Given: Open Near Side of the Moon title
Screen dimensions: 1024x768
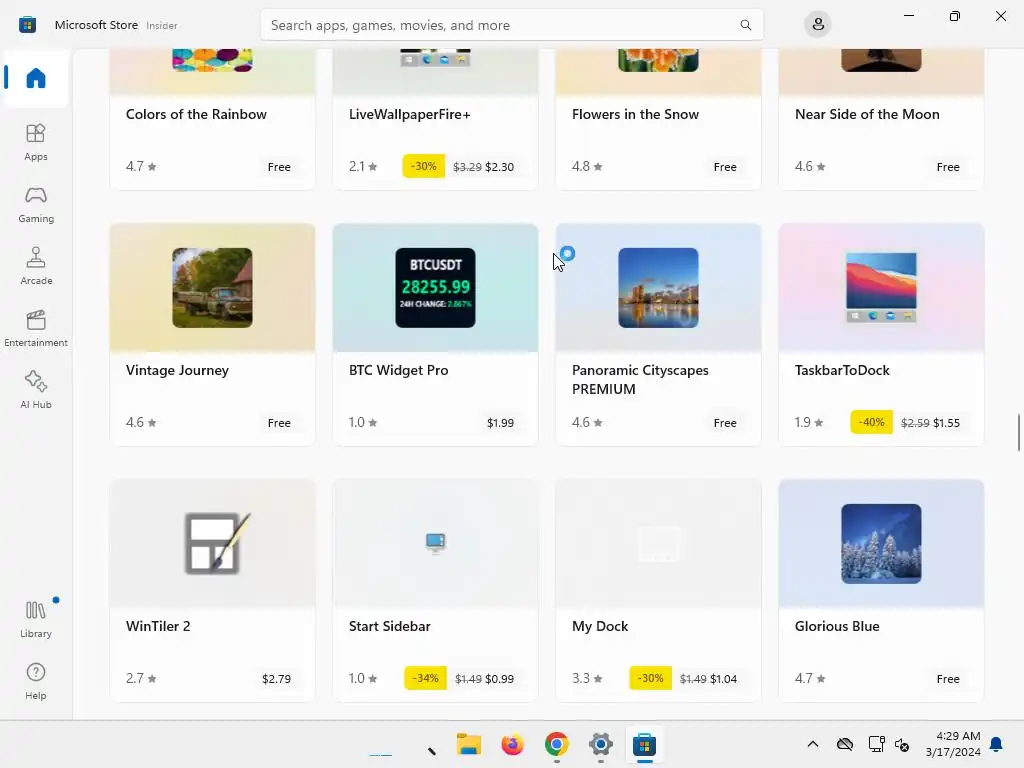Looking at the screenshot, I should [867, 114].
